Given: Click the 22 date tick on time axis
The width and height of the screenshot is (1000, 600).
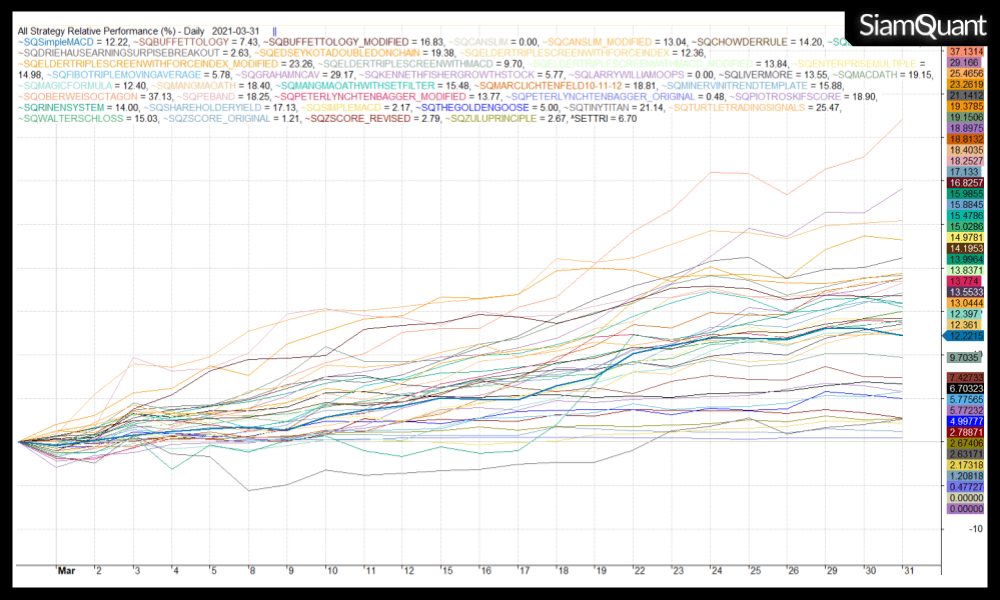Looking at the screenshot, I should click(637, 570).
